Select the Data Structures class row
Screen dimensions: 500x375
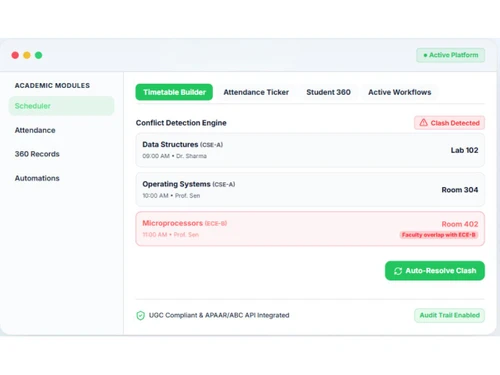click(310, 150)
